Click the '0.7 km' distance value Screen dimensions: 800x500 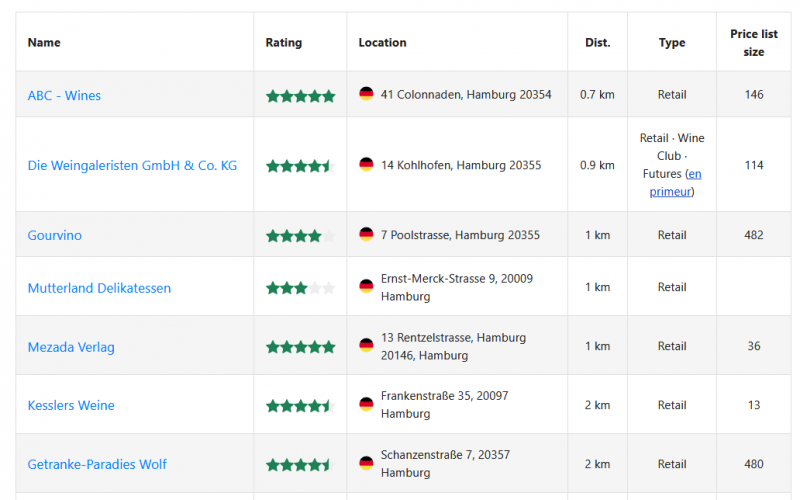[x=597, y=94]
